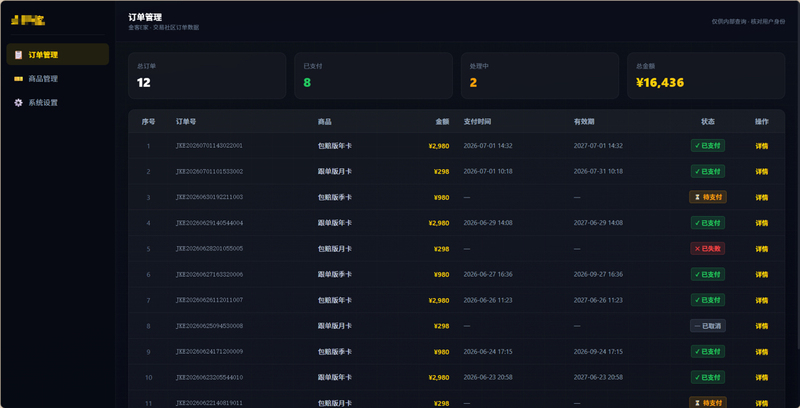The image size is (800, 408).
Task: Click order number JKE20260701101533002
Action: [x=209, y=171]
